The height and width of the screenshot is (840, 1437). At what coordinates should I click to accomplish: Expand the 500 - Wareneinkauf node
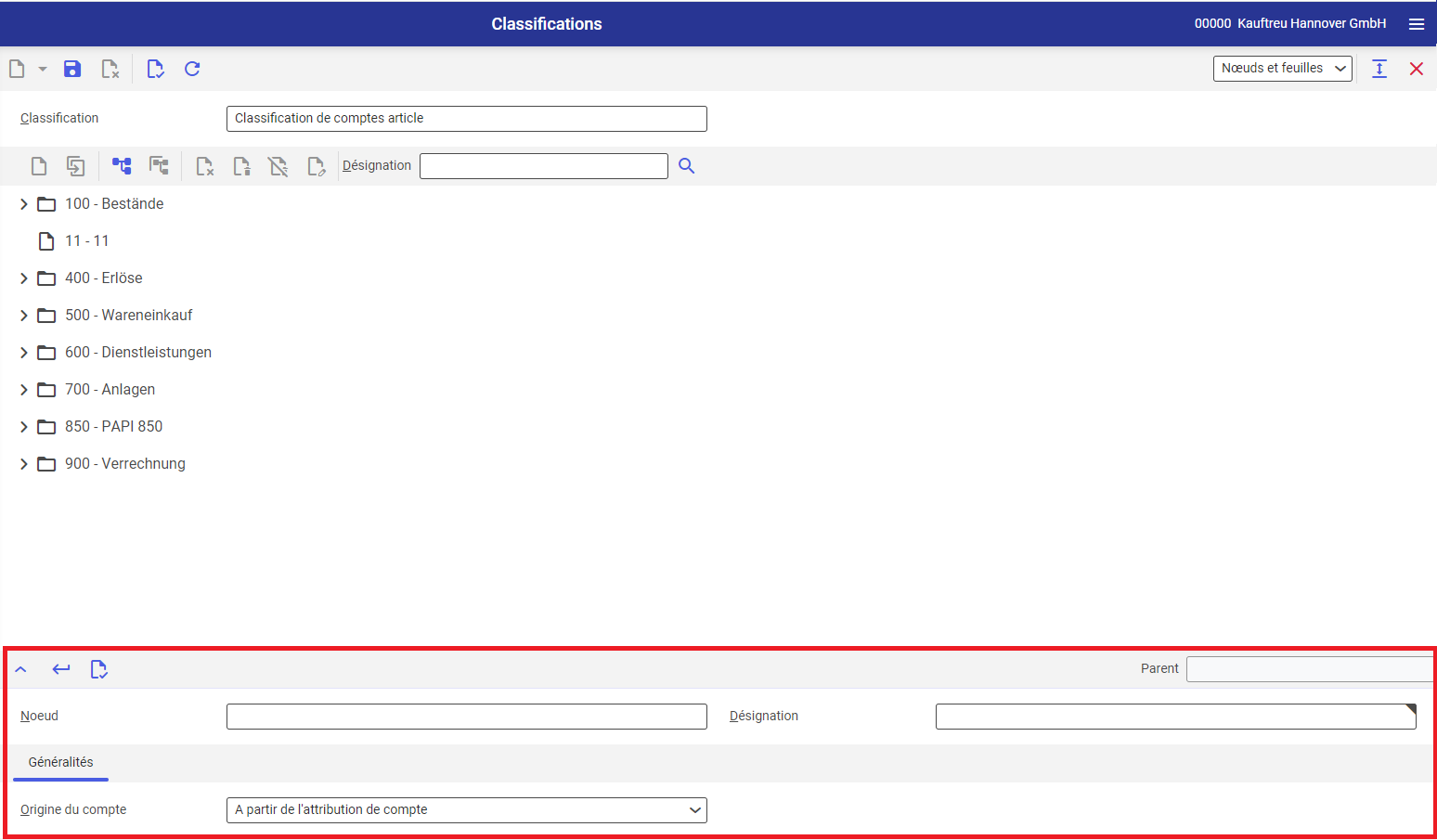pos(24,316)
